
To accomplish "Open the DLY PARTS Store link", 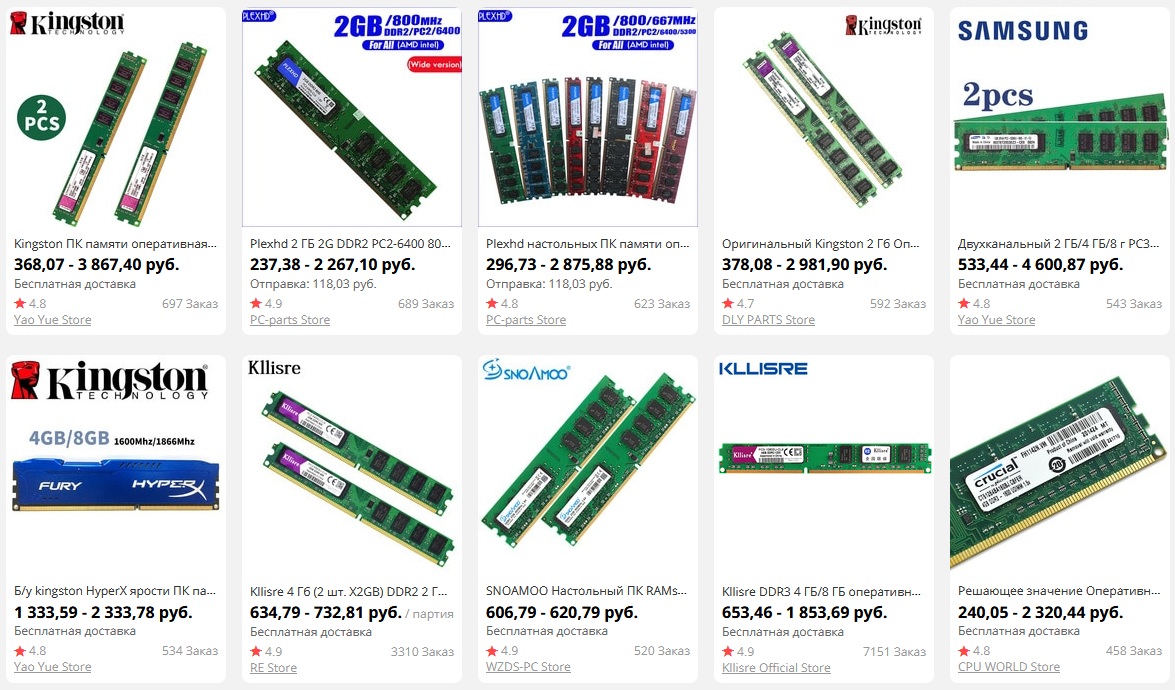I will pos(768,319).
